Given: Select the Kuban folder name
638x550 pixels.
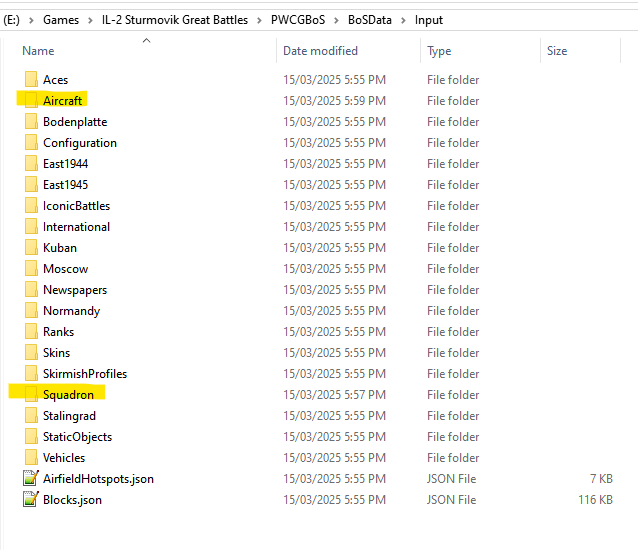Looking at the screenshot, I should pos(60,248).
